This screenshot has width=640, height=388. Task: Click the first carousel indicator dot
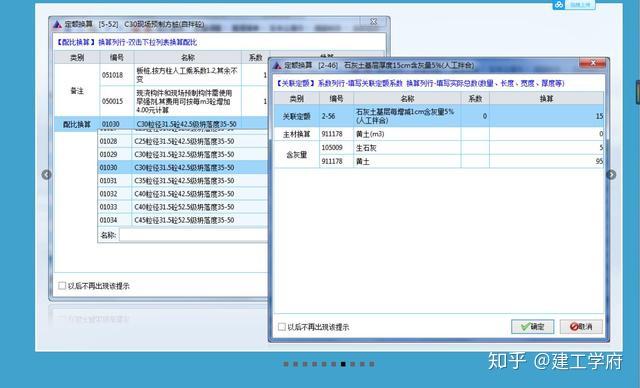286,364
